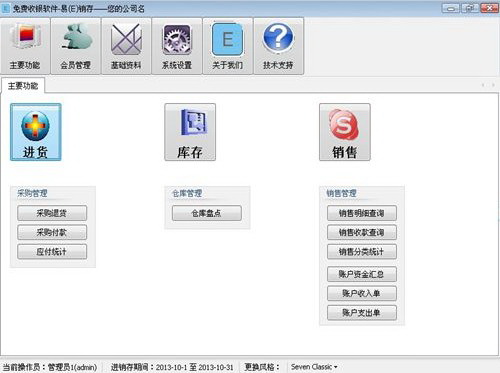Screen dimensions: 500x373
Task: Click the app icon in title bar
Action: (x=6, y=8)
